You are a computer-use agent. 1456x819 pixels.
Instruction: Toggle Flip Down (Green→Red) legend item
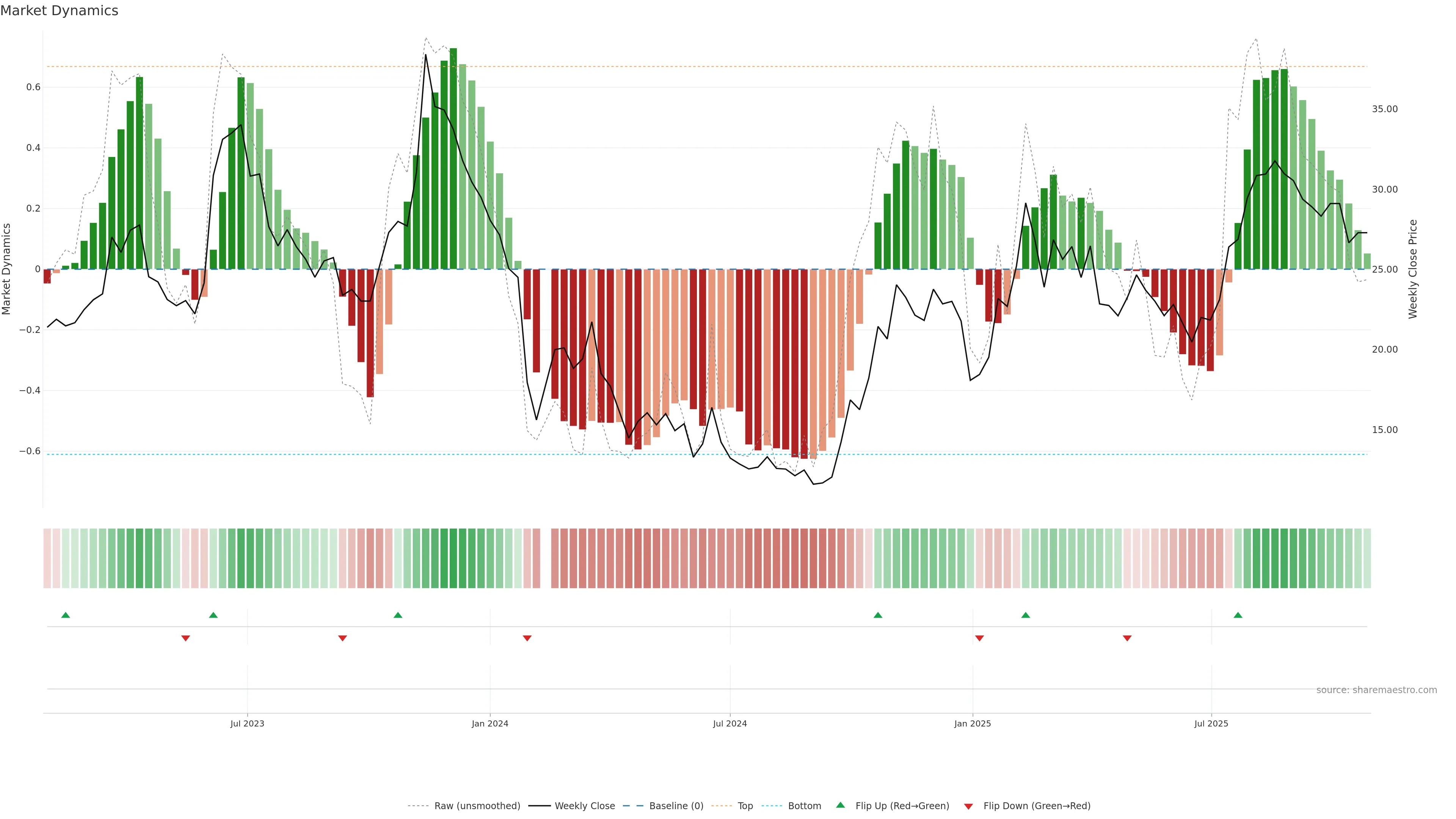coord(1037,806)
